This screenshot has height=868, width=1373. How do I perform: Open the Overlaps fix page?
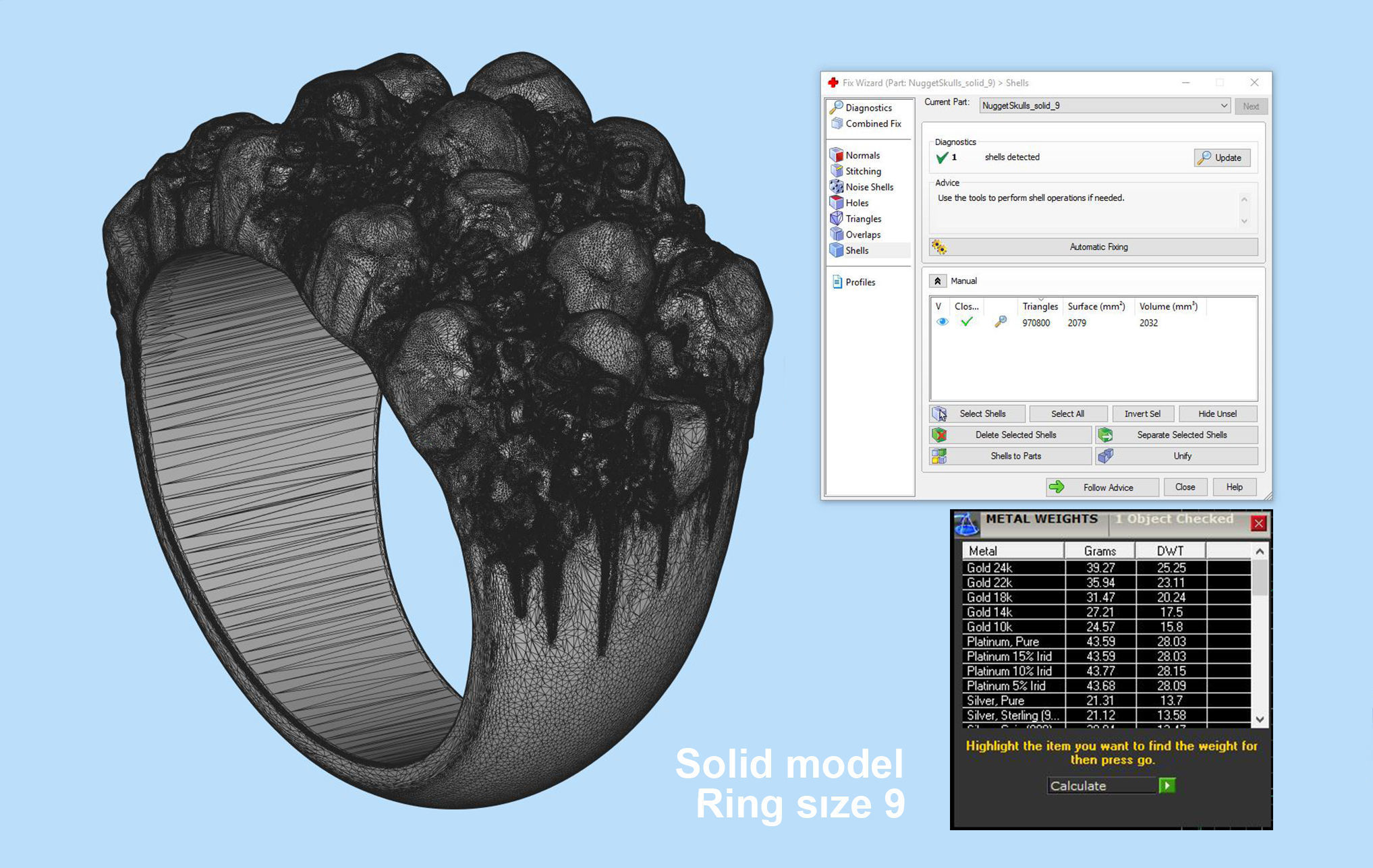pos(862,235)
